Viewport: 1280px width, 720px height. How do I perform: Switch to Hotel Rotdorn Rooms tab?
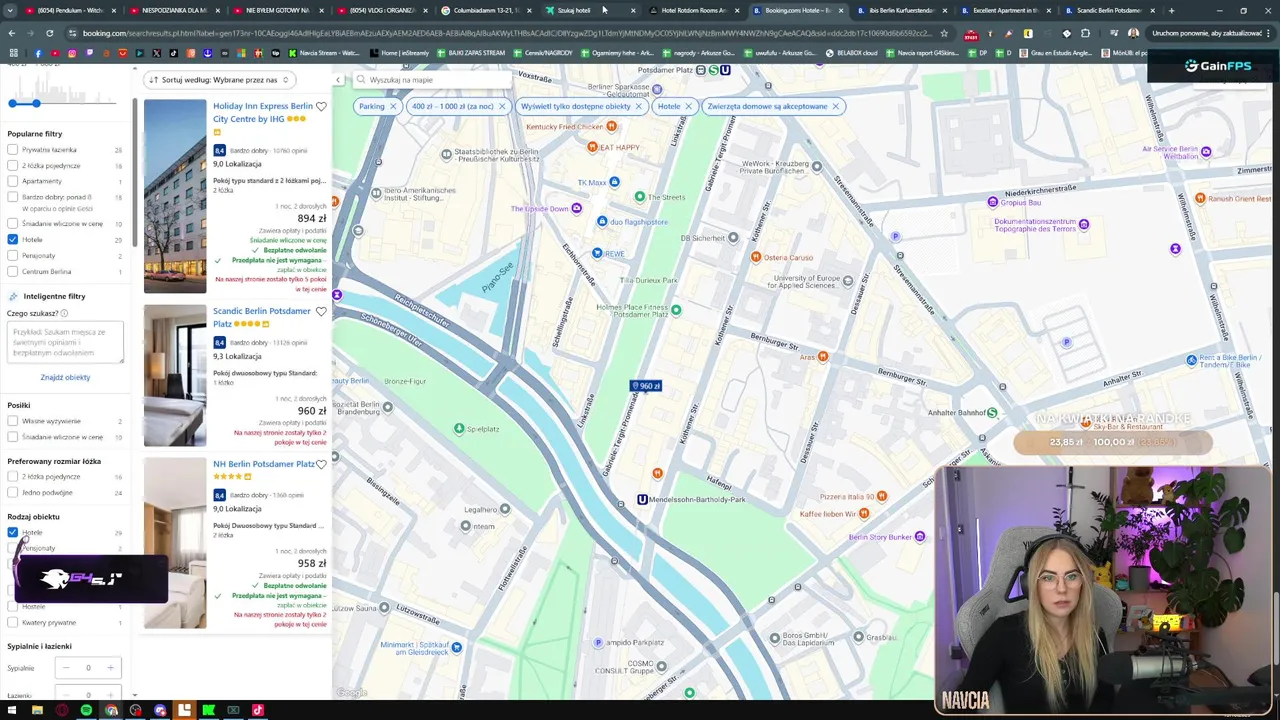[x=691, y=10]
